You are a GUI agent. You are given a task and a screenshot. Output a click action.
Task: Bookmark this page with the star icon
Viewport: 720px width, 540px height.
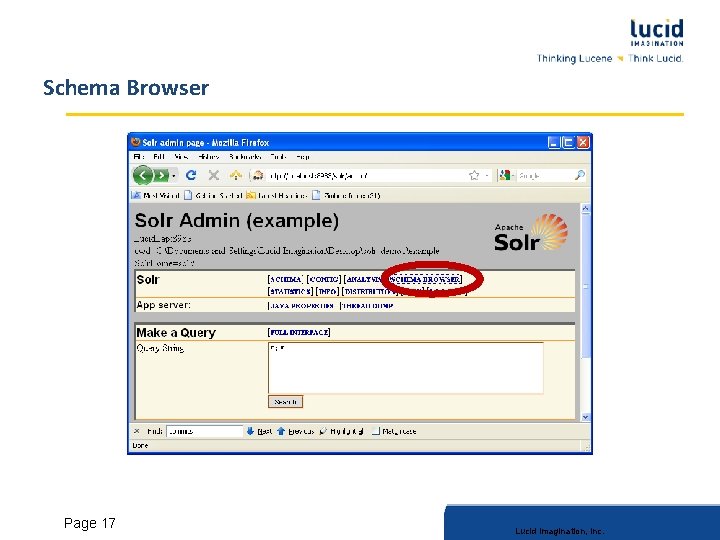pos(474,175)
